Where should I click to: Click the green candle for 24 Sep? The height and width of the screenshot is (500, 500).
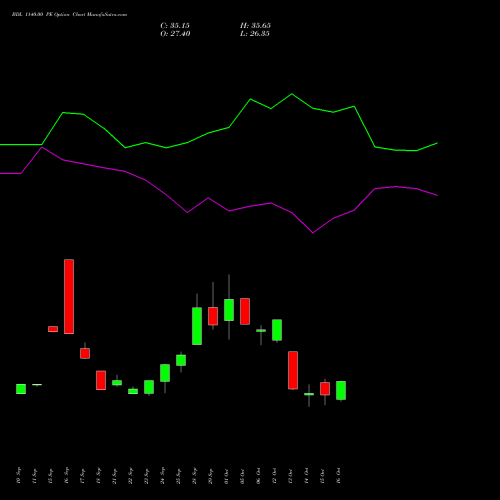coord(165,373)
